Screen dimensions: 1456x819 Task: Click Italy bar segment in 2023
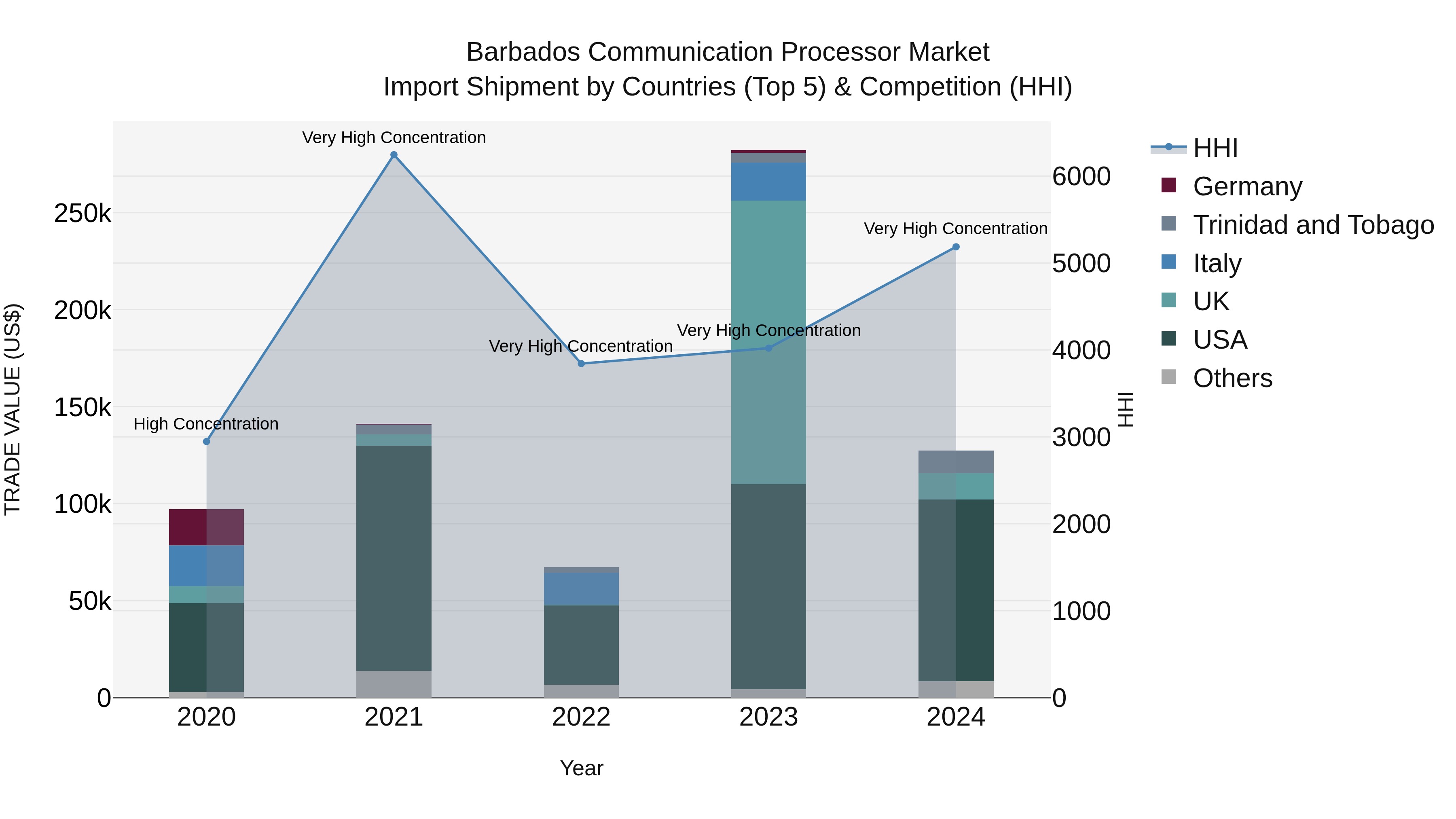click(x=769, y=182)
